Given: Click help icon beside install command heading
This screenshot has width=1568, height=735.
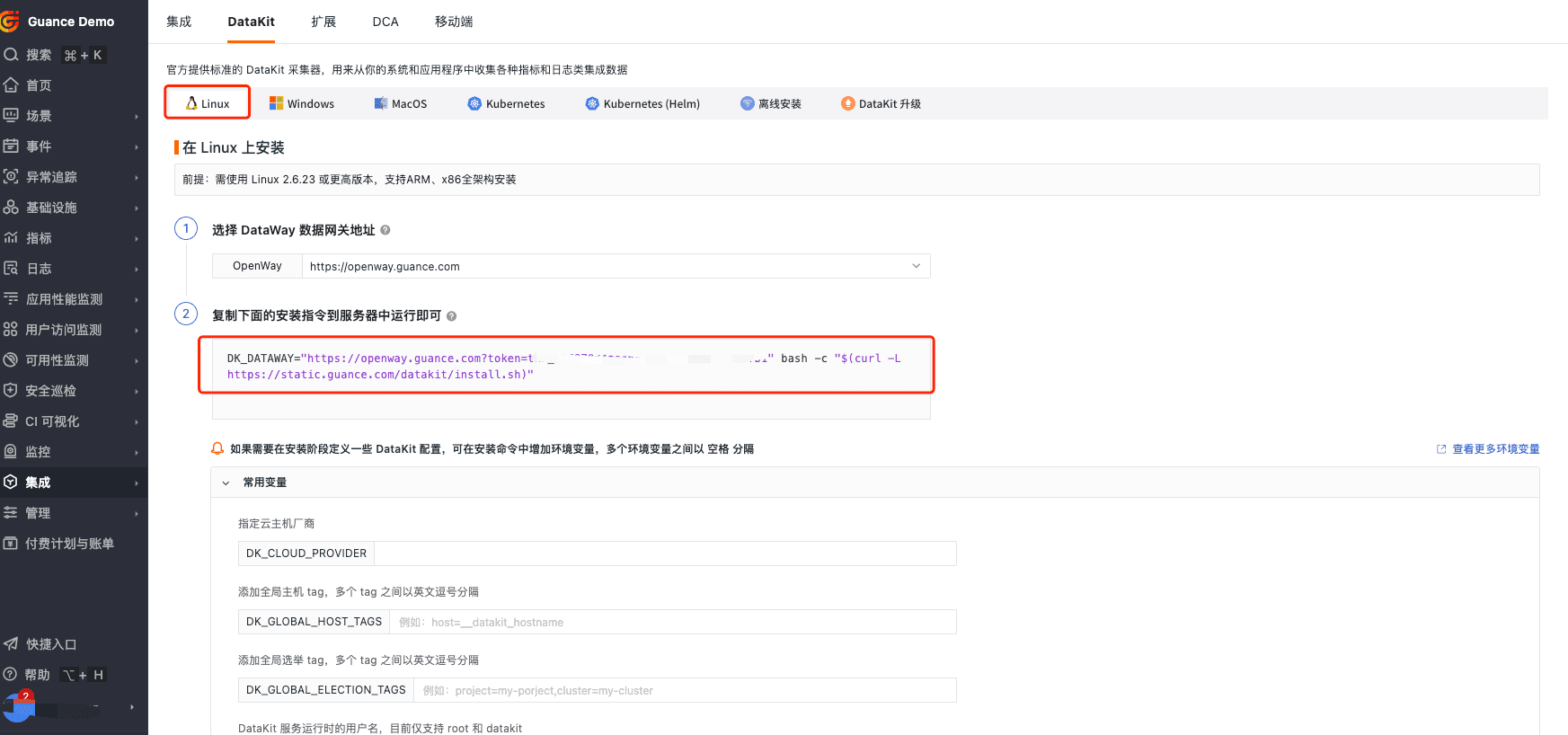Looking at the screenshot, I should pyautogui.click(x=452, y=316).
